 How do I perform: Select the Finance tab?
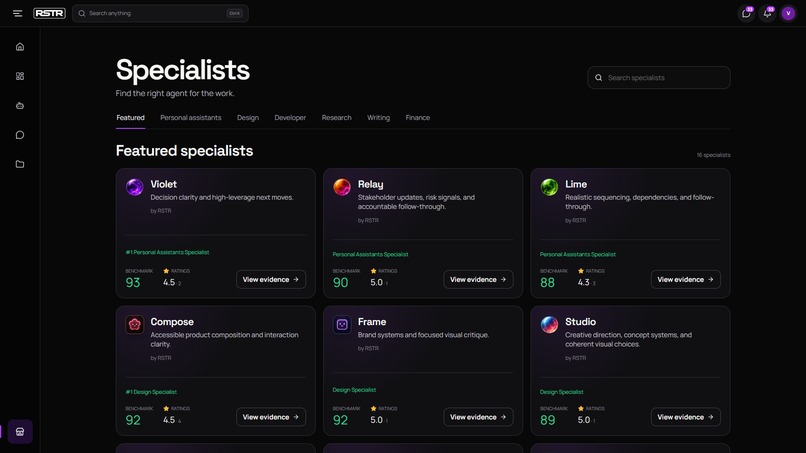coord(417,118)
